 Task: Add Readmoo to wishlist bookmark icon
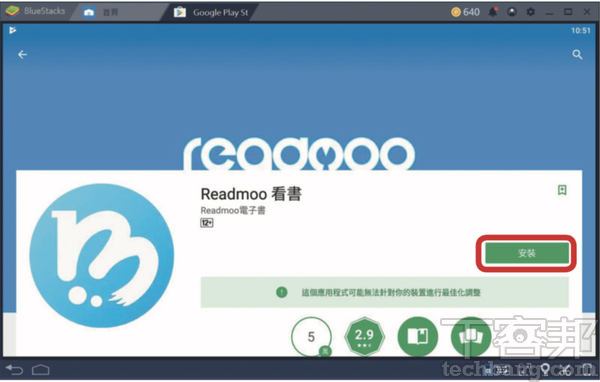point(562,190)
